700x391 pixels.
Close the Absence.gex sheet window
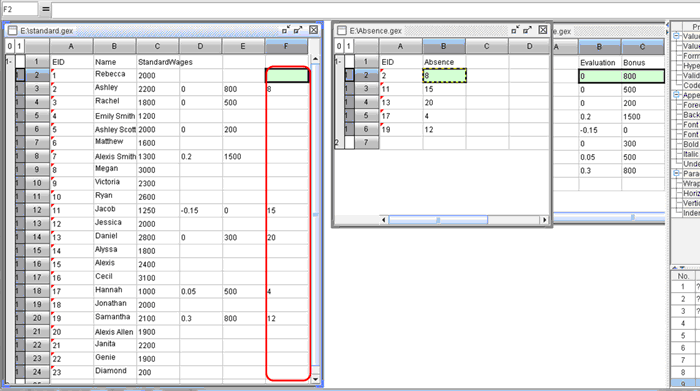pyautogui.click(x=543, y=30)
